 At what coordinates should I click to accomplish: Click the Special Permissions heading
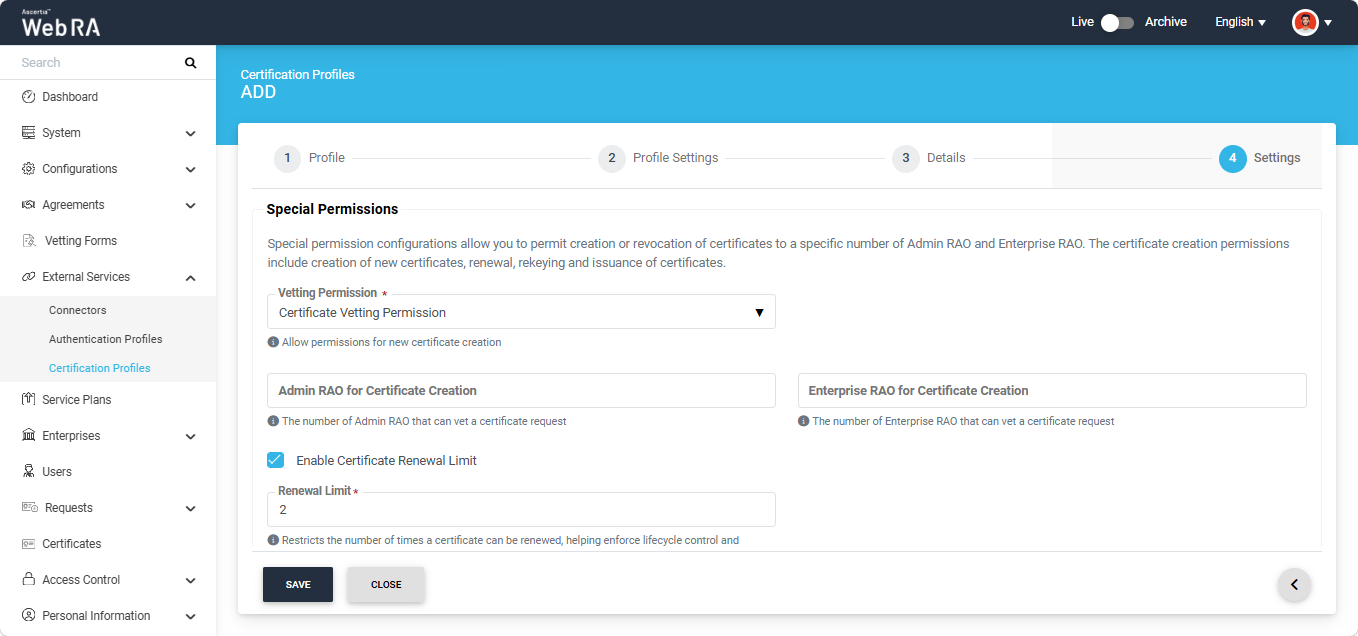(x=332, y=210)
